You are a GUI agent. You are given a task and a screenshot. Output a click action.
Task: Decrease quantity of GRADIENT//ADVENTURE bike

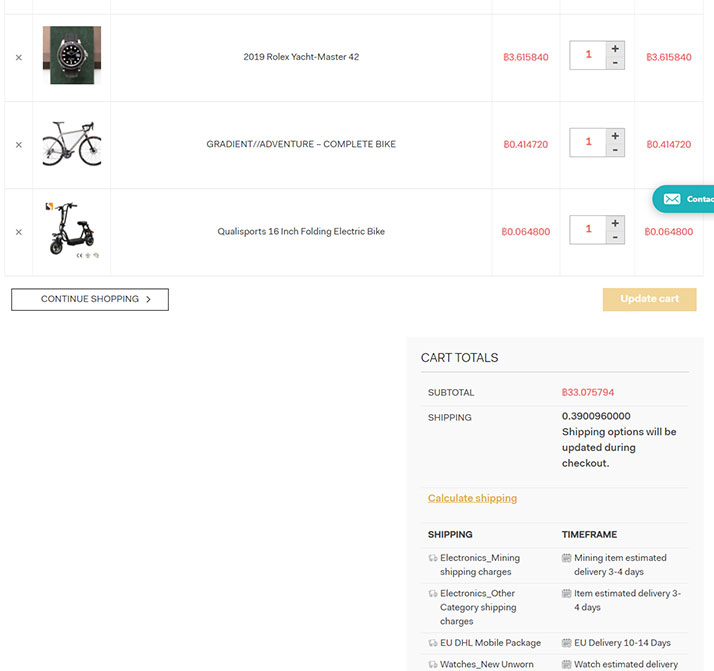tap(615, 150)
